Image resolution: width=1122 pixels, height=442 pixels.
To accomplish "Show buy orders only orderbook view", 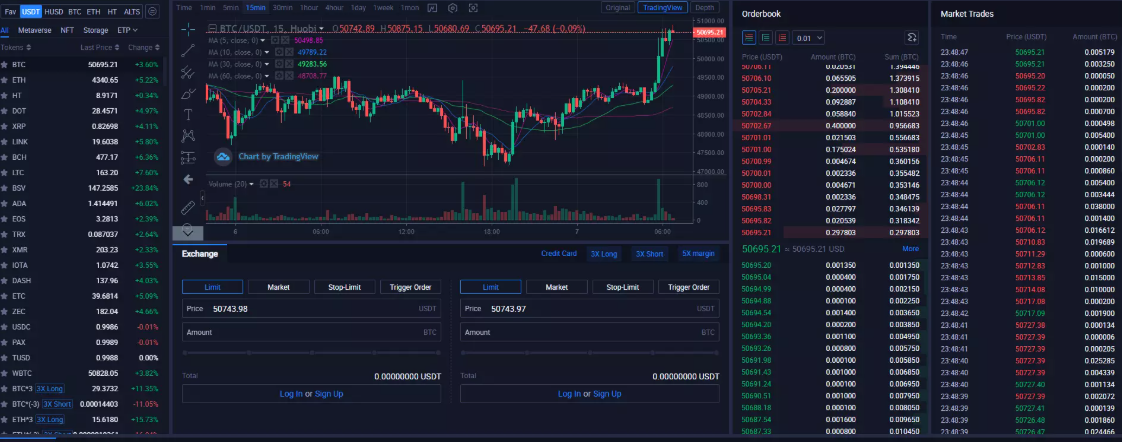I will pyautogui.click(x=766, y=37).
